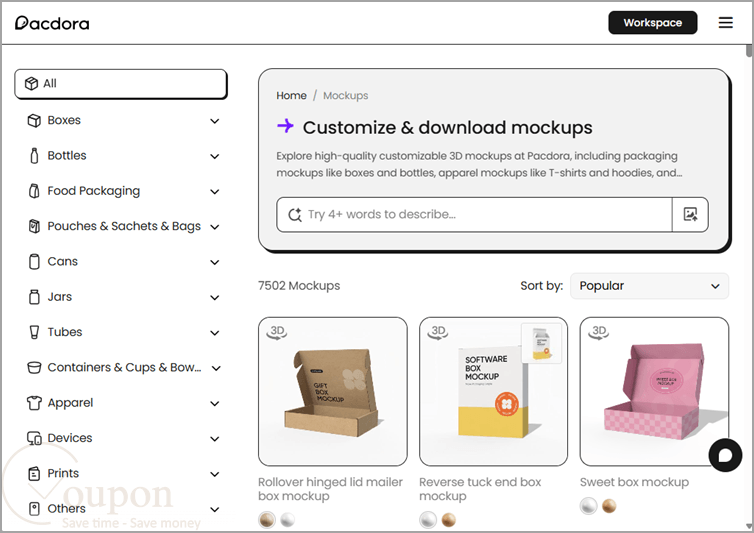Open the hamburger menu icon
Image resolution: width=754 pixels, height=533 pixels.
pyautogui.click(x=726, y=23)
